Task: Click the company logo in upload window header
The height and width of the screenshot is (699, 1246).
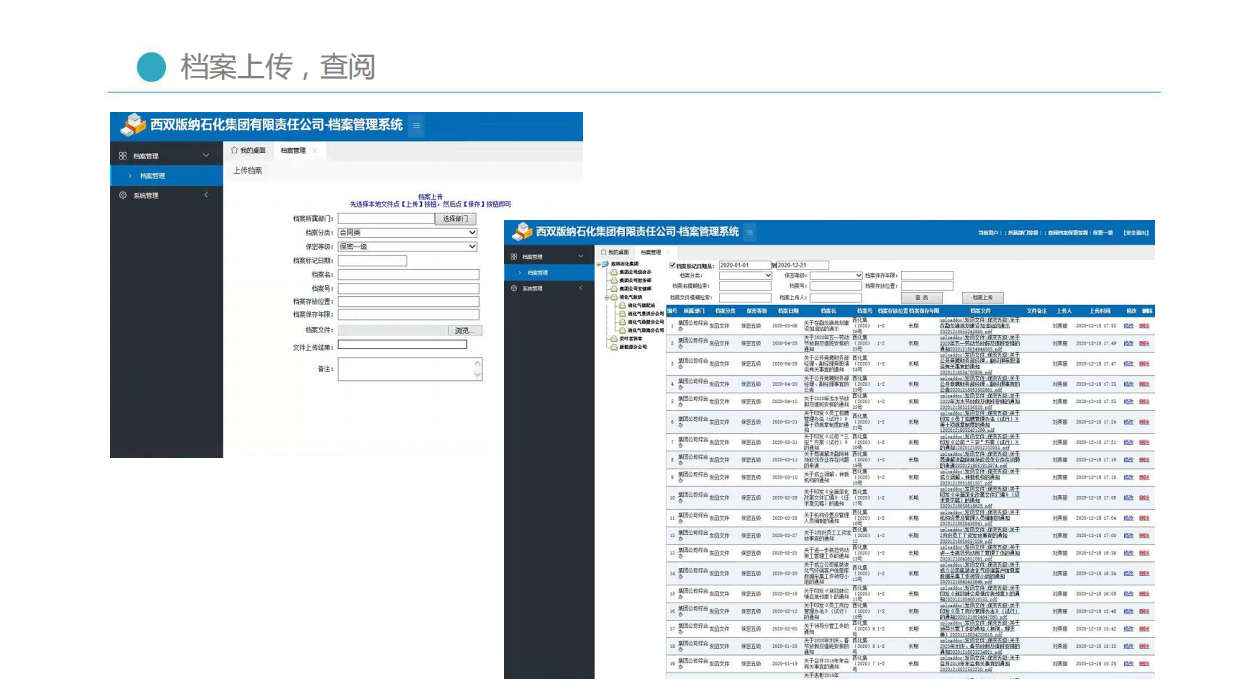Action: [x=132, y=125]
